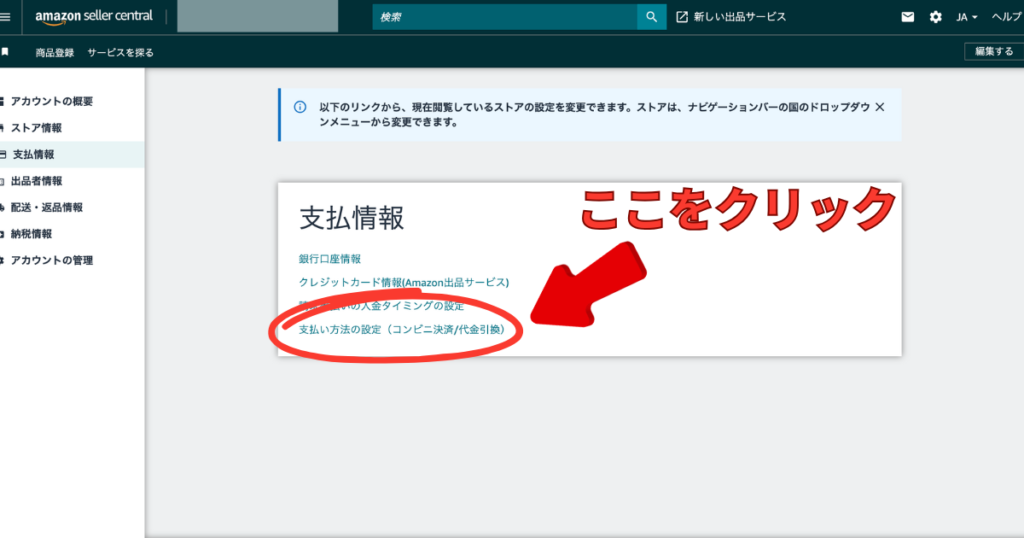
Task: Open the settings gear icon
Action: (x=936, y=17)
